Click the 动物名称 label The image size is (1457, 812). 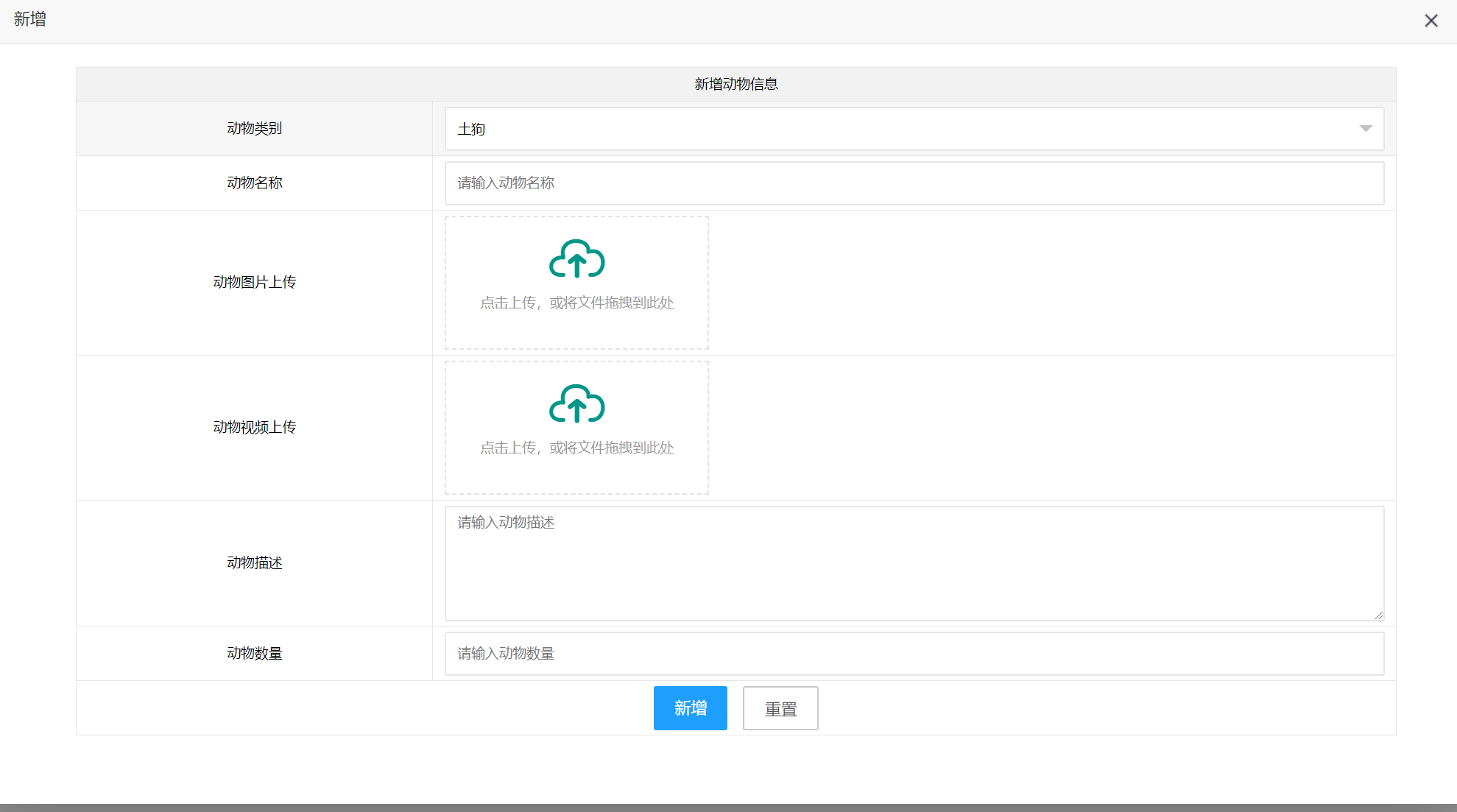(254, 183)
